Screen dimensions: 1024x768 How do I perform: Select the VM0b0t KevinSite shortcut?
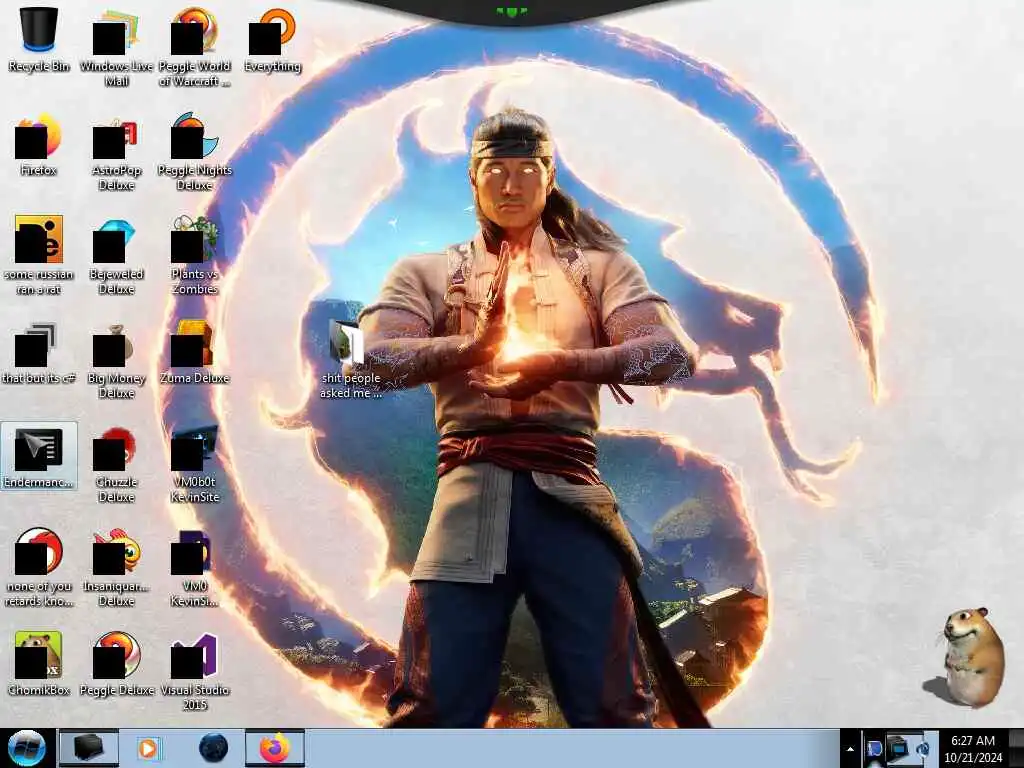pyautogui.click(x=195, y=464)
